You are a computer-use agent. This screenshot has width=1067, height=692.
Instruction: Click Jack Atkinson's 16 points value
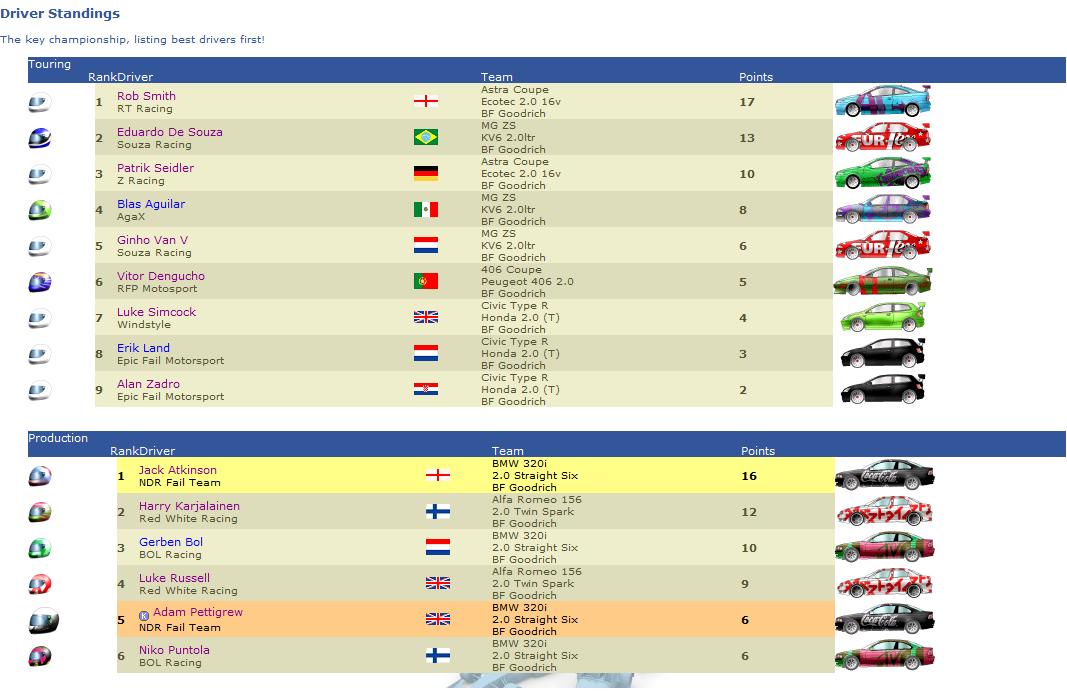[x=749, y=476]
